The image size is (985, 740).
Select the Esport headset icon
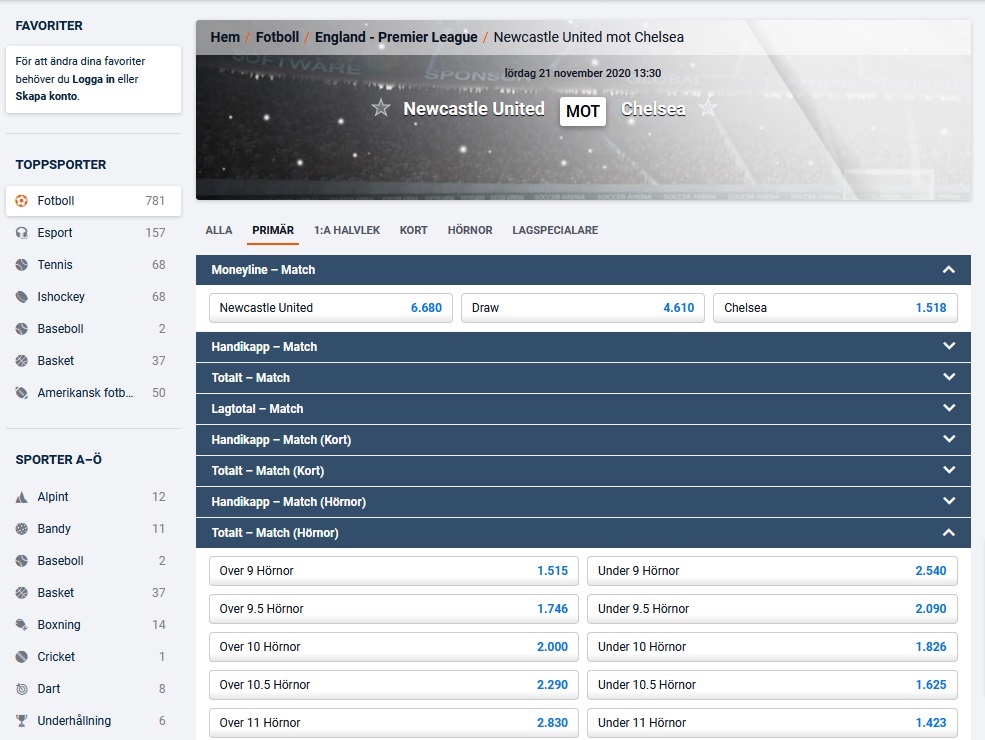(21, 233)
